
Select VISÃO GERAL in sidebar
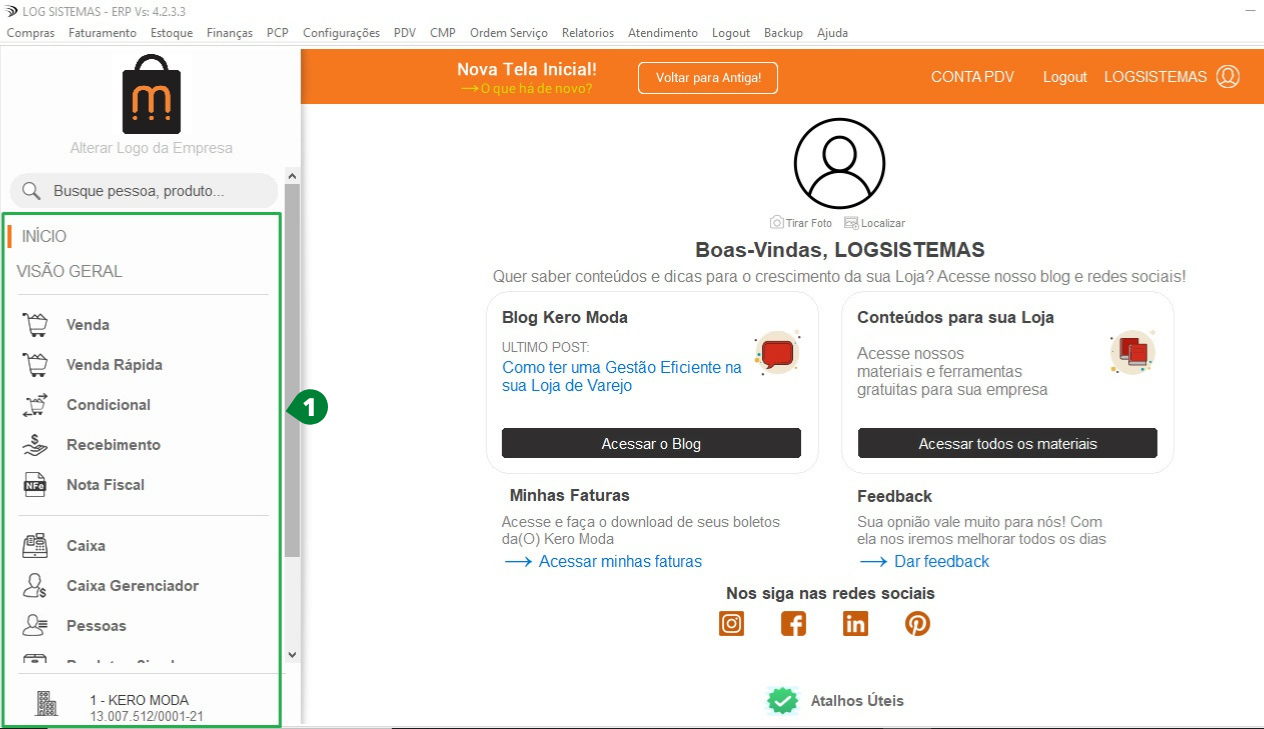(69, 272)
